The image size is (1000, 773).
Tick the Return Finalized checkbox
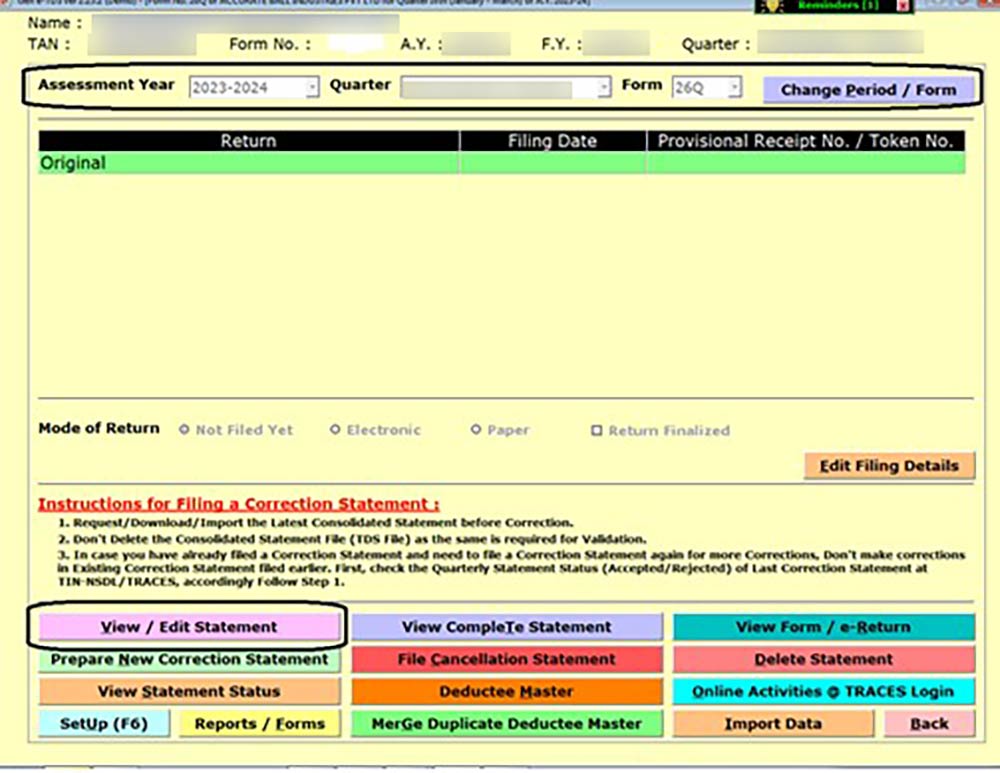pos(597,431)
